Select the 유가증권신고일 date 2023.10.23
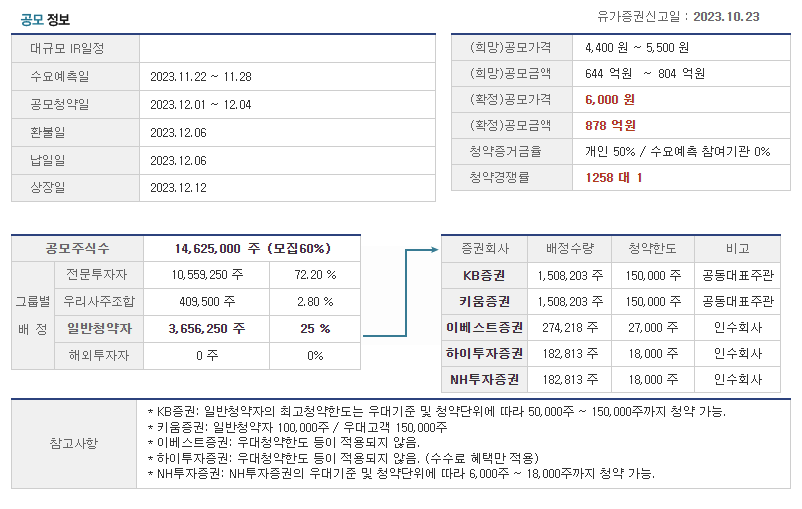The width and height of the screenshot is (802, 509). point(726,17)
